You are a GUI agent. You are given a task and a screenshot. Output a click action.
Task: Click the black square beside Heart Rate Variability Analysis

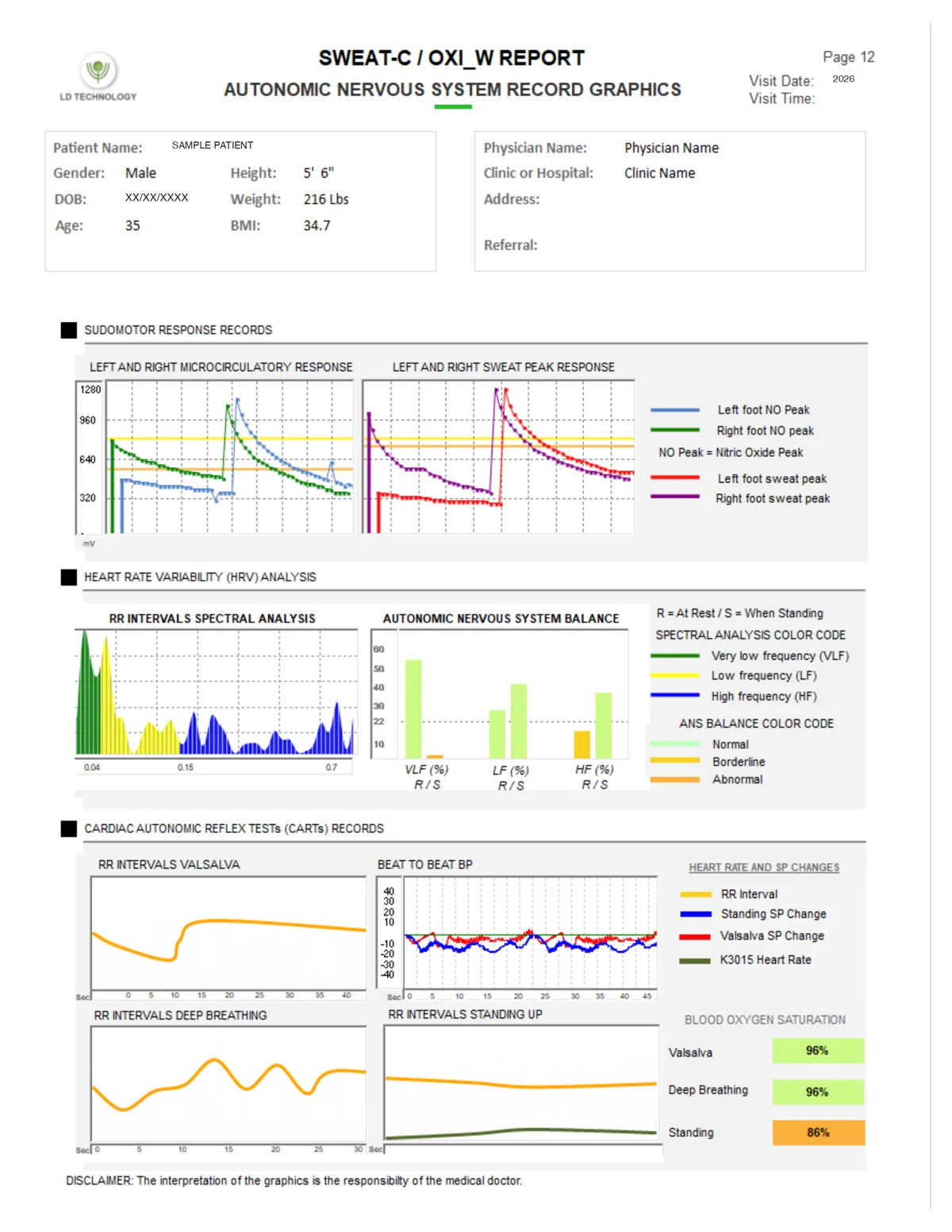click(x=69, y=578)
